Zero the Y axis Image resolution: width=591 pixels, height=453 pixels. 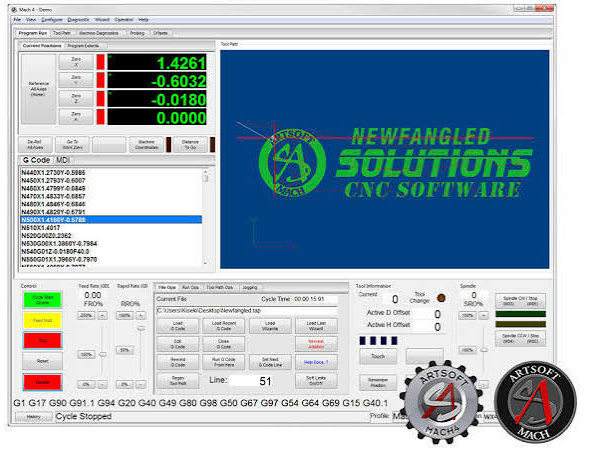coord(76,80)
